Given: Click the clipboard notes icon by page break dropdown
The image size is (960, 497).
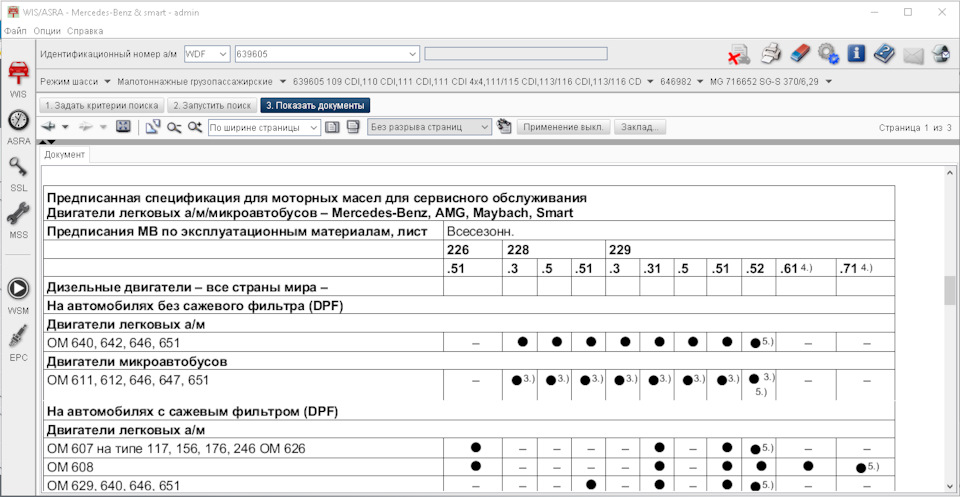Looking at the screenshot, I should tap(504, 127).
